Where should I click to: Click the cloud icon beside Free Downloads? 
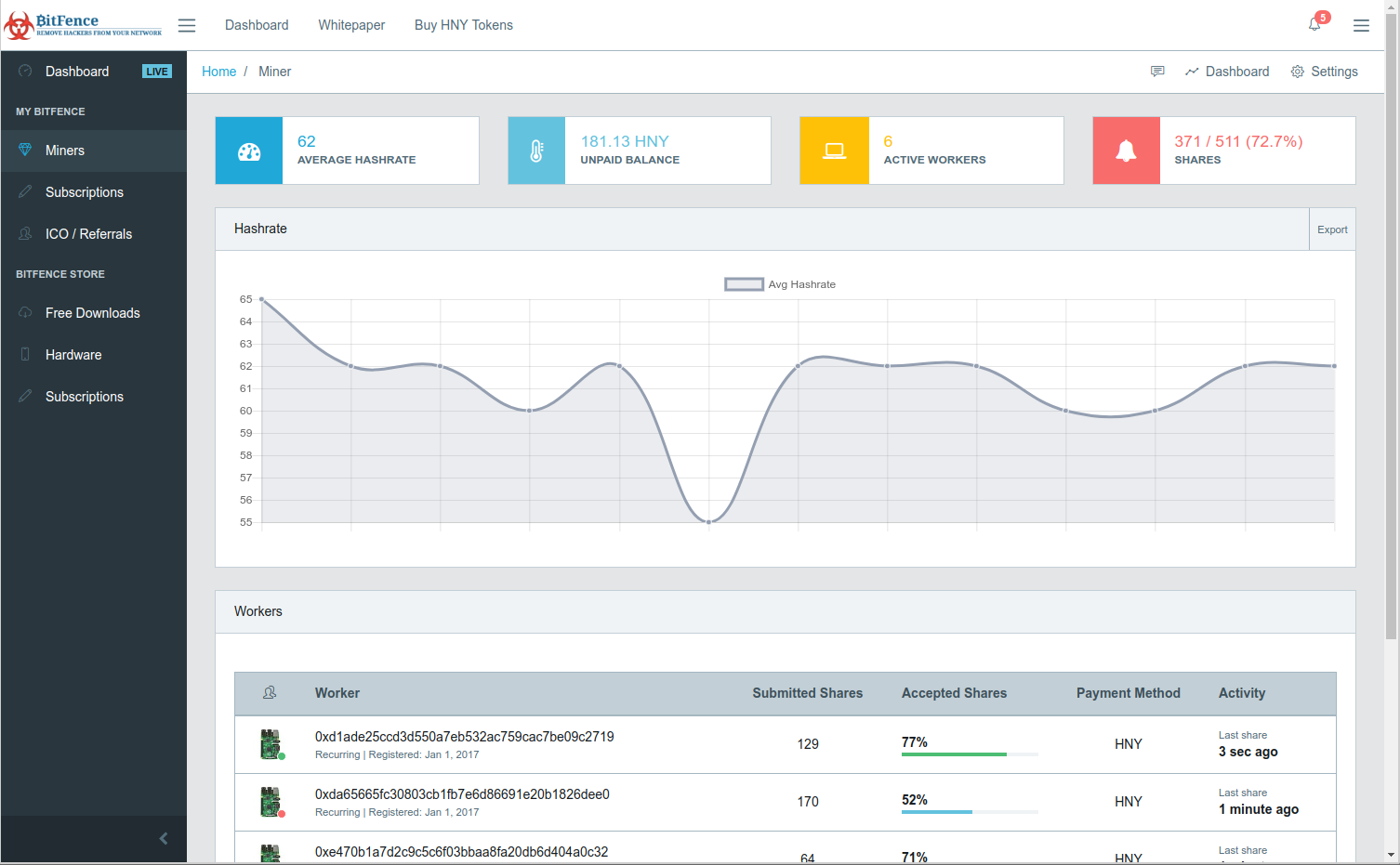coord(25,312)
